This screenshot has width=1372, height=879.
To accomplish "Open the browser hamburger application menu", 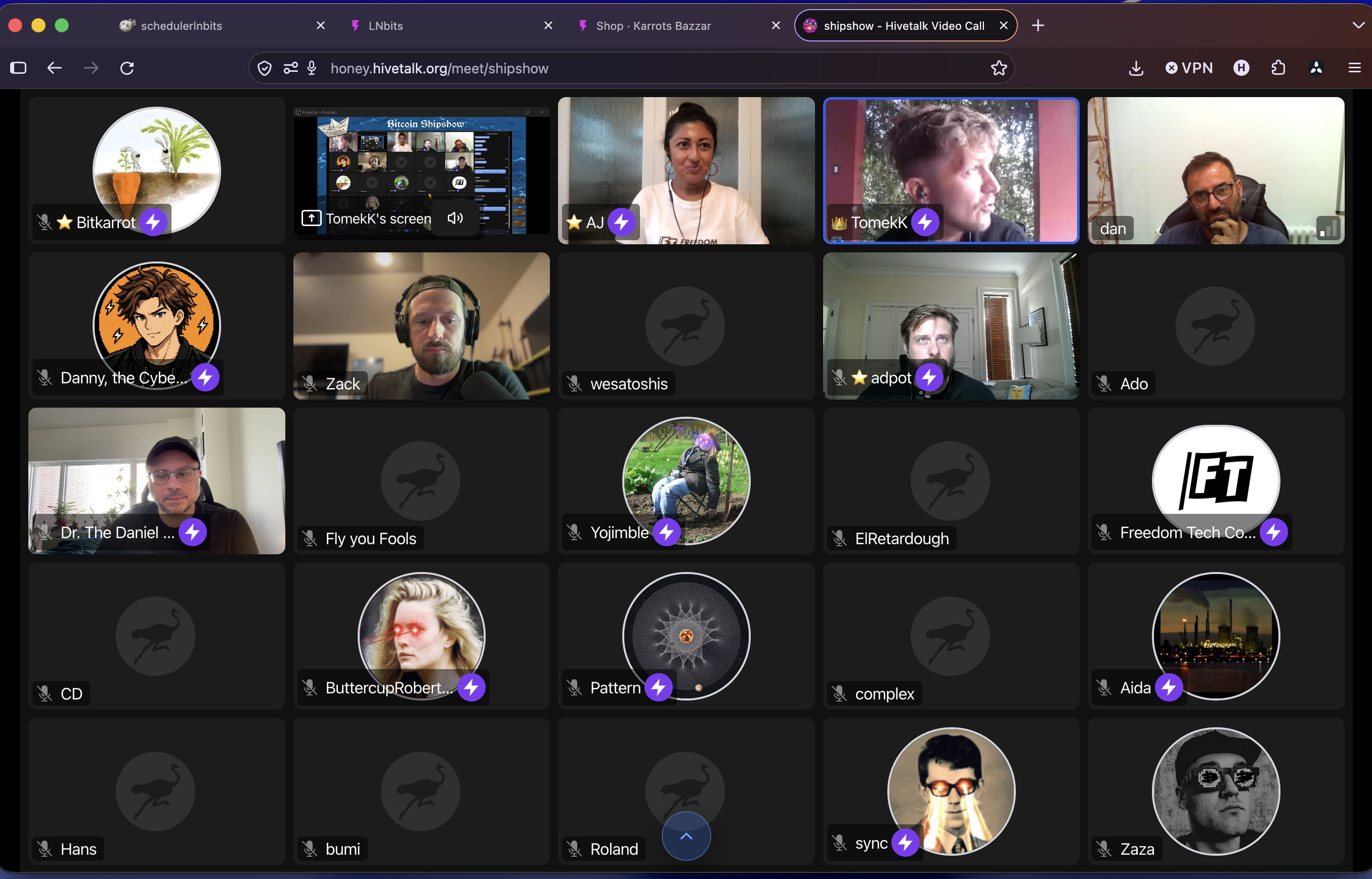I will (x=1354, y=68).
